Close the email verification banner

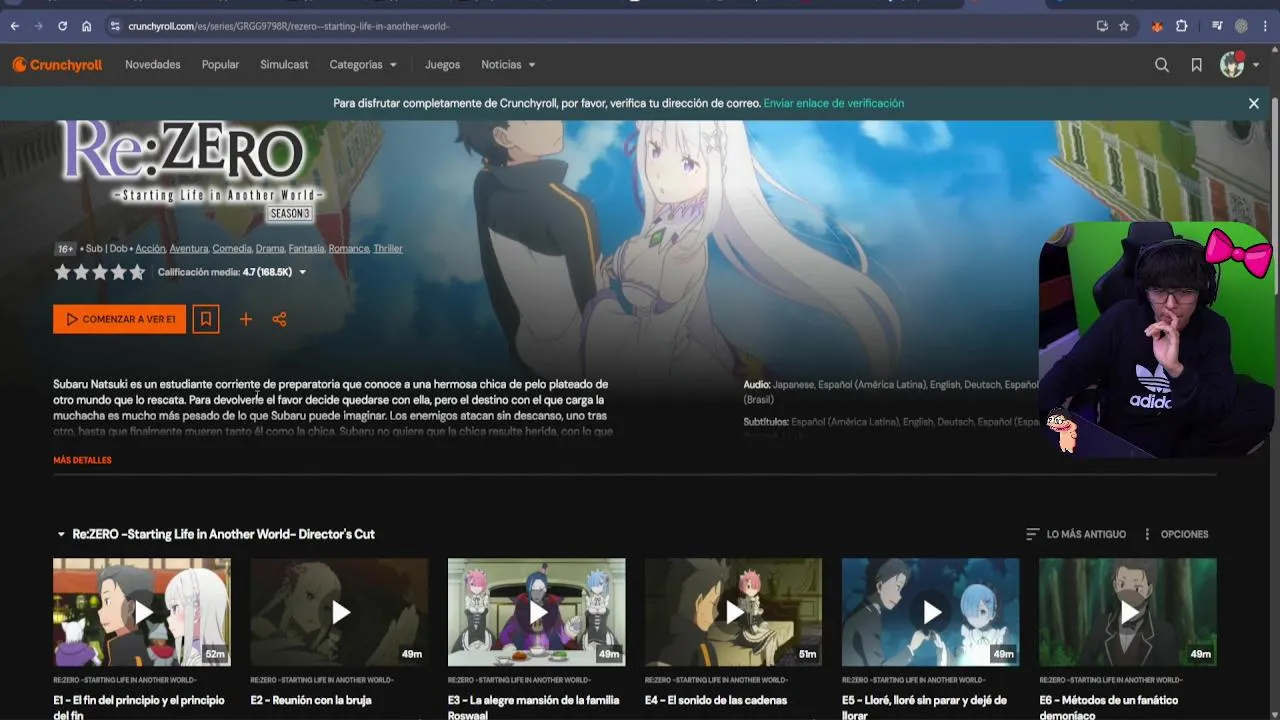click(1254, 103)
